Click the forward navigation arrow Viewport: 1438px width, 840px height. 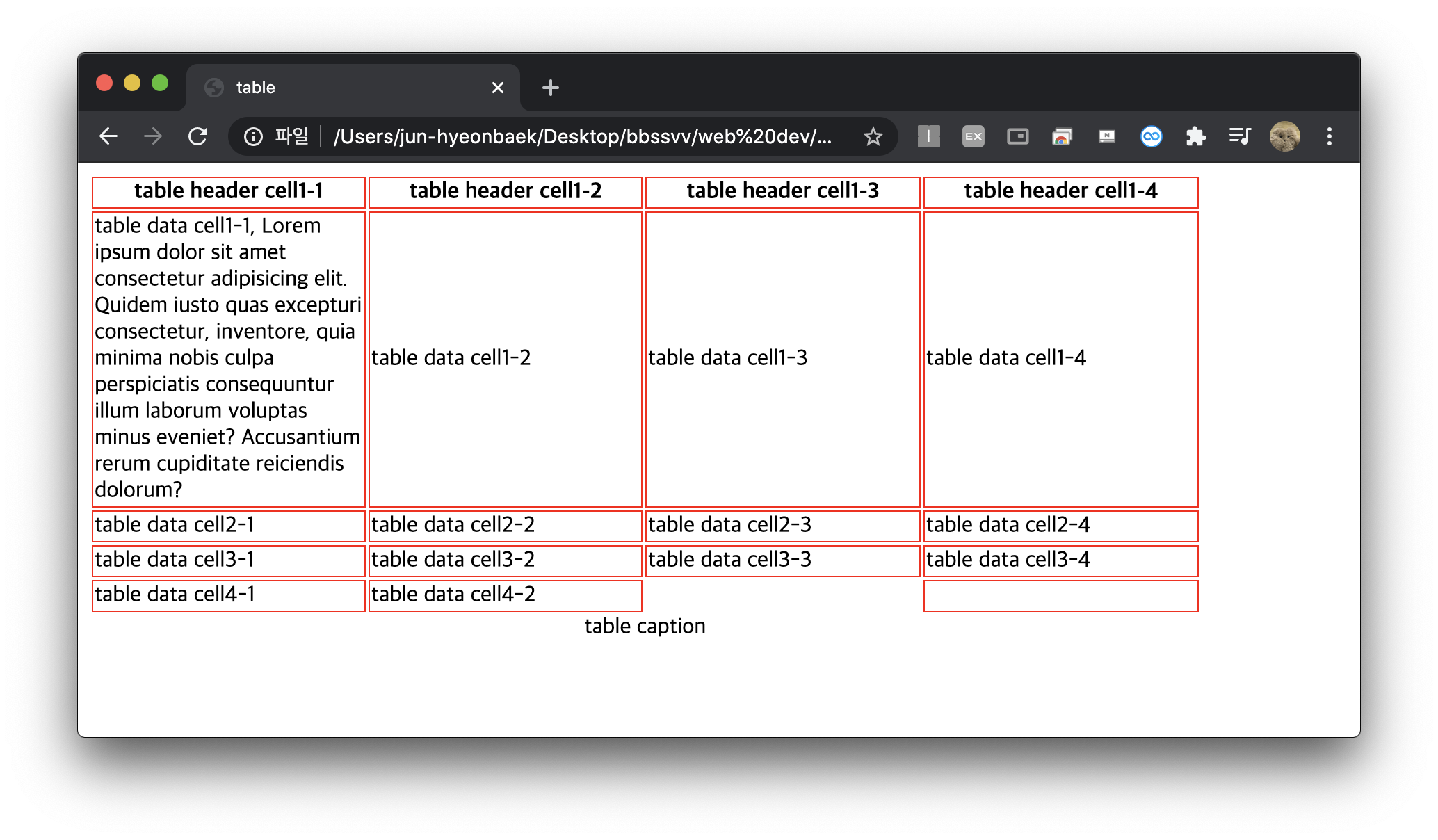click(x=153, y=136)
